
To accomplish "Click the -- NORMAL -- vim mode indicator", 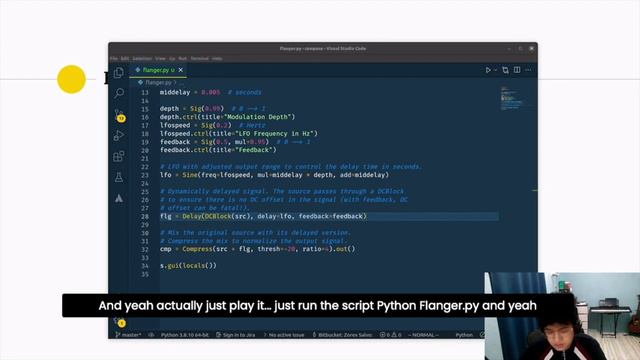I will 423,335.
